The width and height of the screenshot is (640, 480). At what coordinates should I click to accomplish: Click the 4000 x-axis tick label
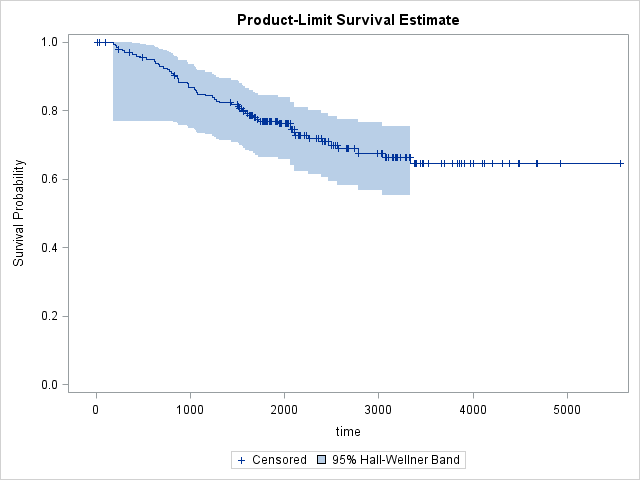point(473,409)
